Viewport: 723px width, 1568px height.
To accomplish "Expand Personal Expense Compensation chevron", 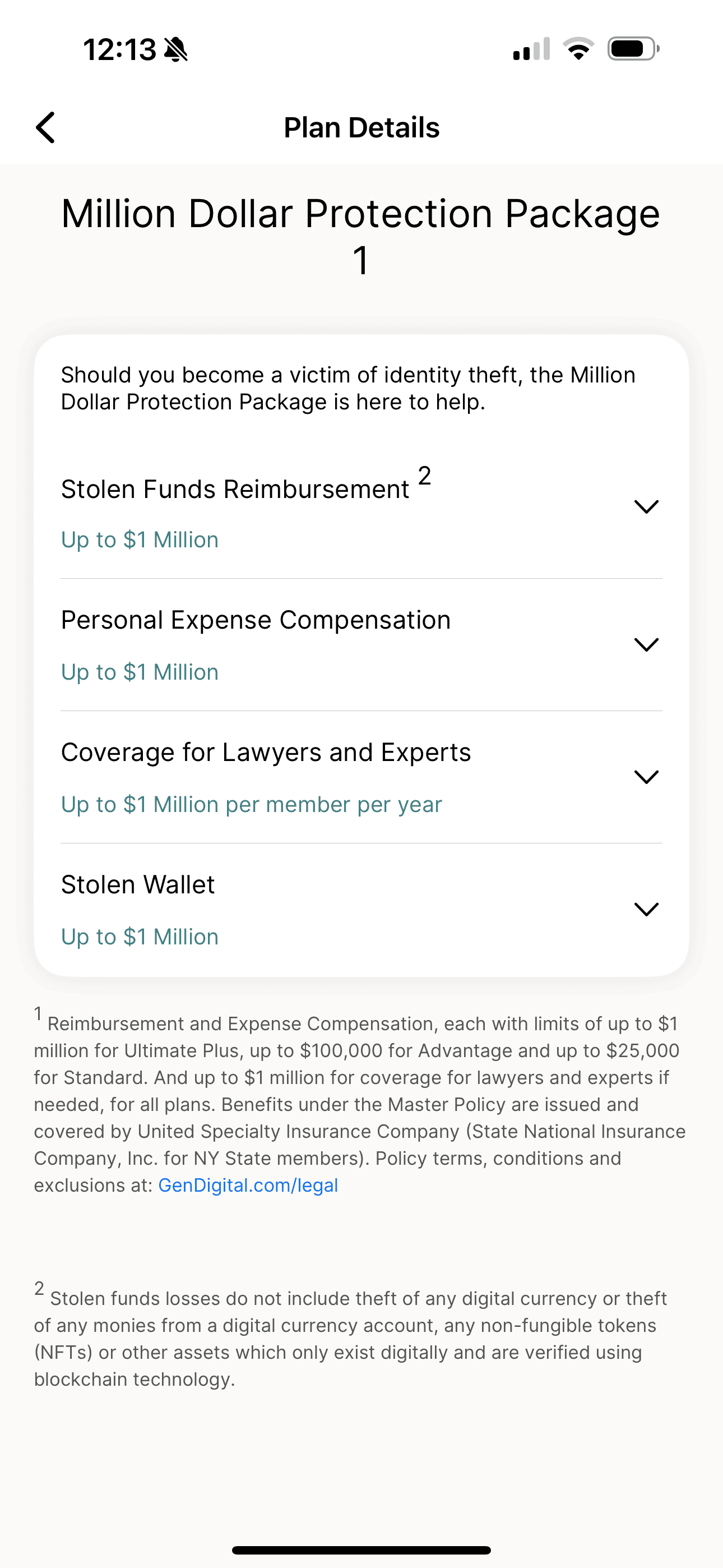I will 646,644.
